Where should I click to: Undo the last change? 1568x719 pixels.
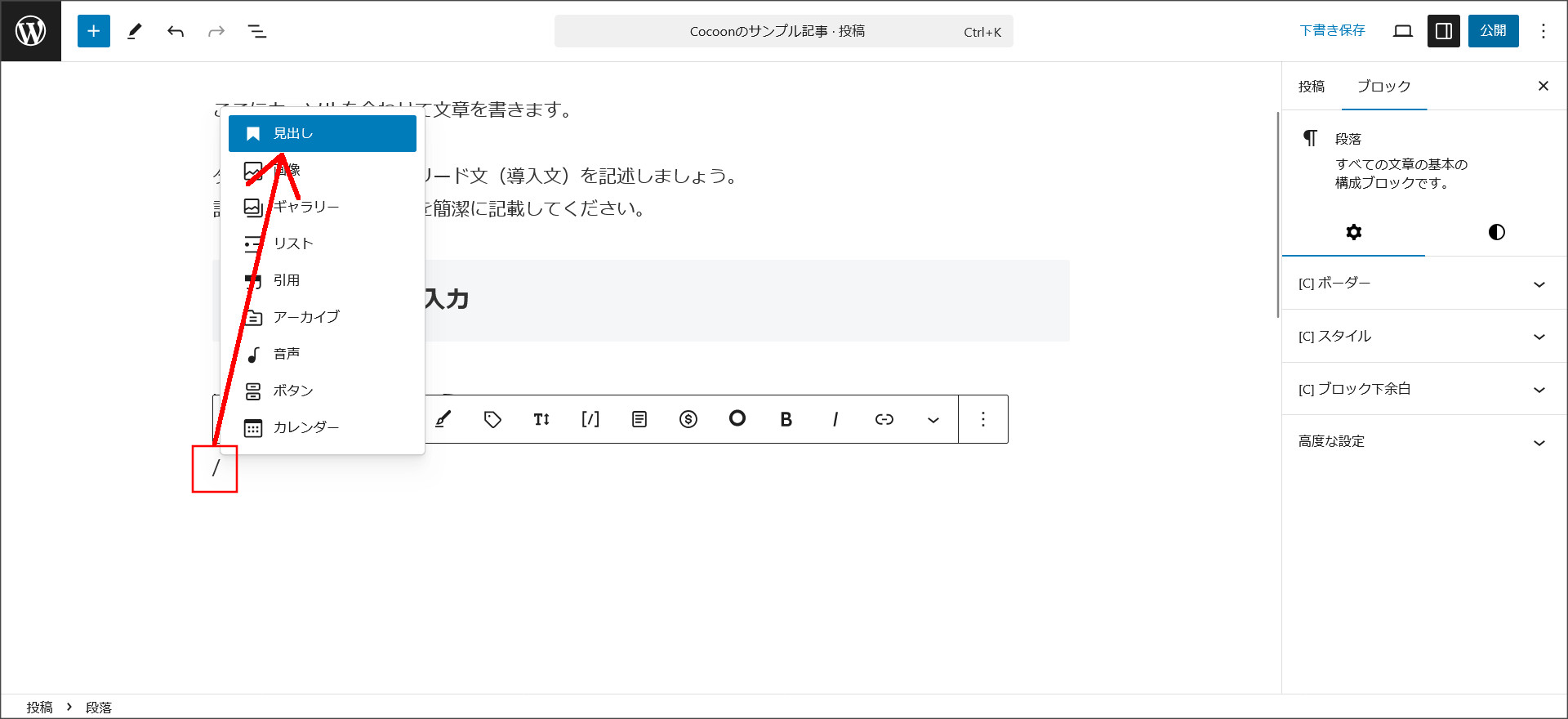tap(176, 31)
